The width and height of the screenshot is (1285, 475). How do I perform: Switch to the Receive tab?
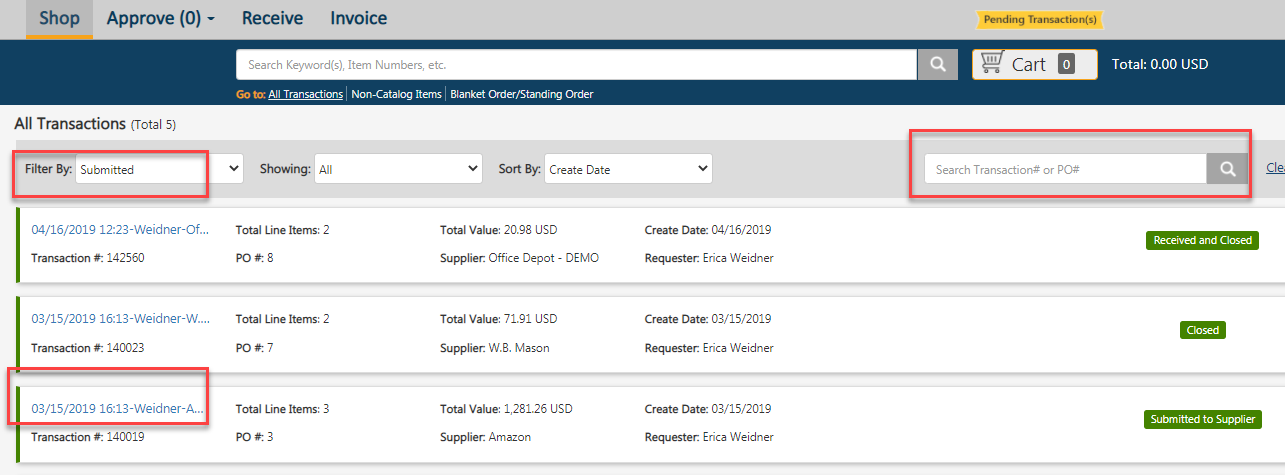coord(273,18)
